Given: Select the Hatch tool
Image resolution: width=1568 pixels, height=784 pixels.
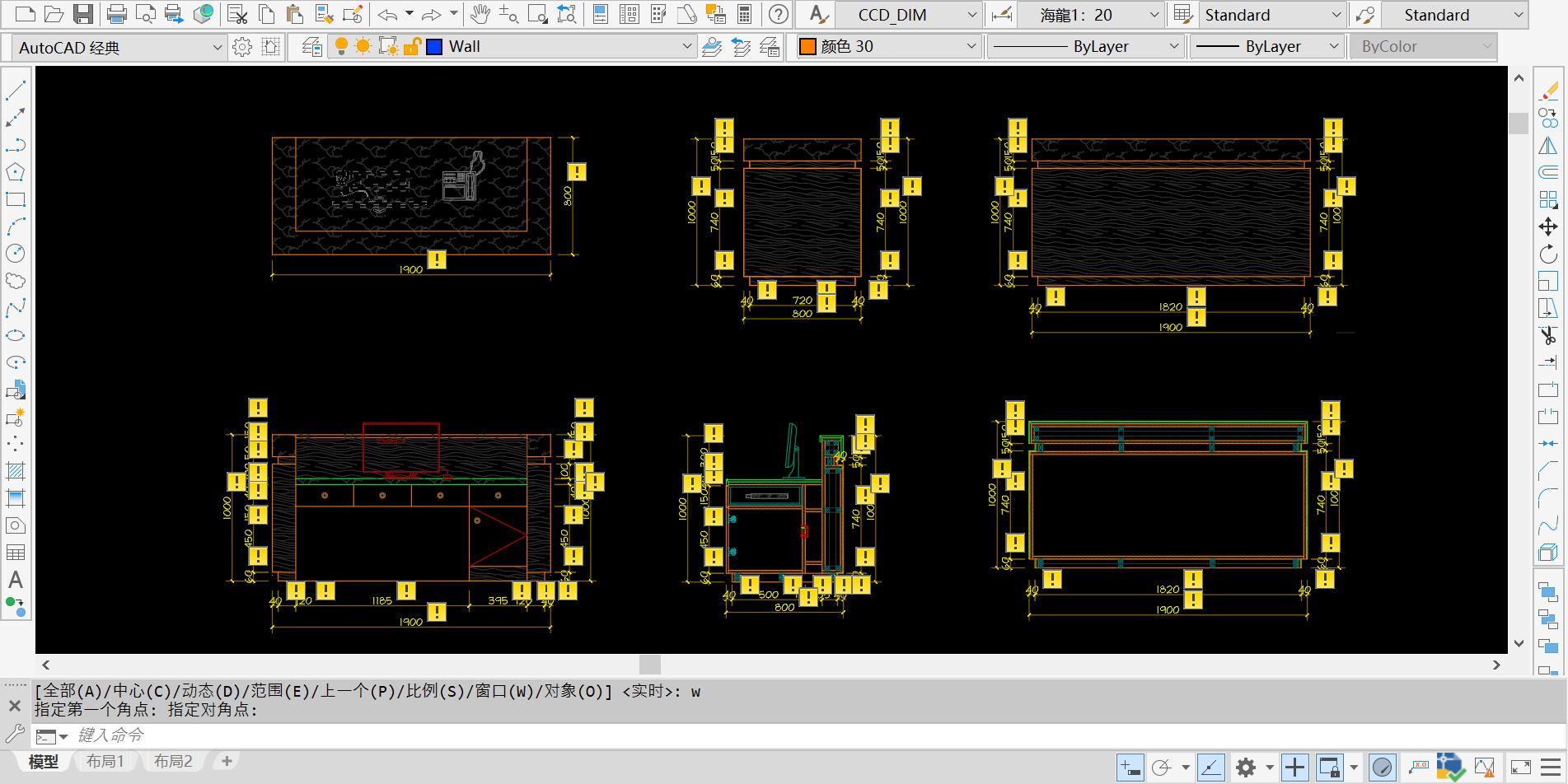Looking at the screenshot, I should tap(15, 471).
